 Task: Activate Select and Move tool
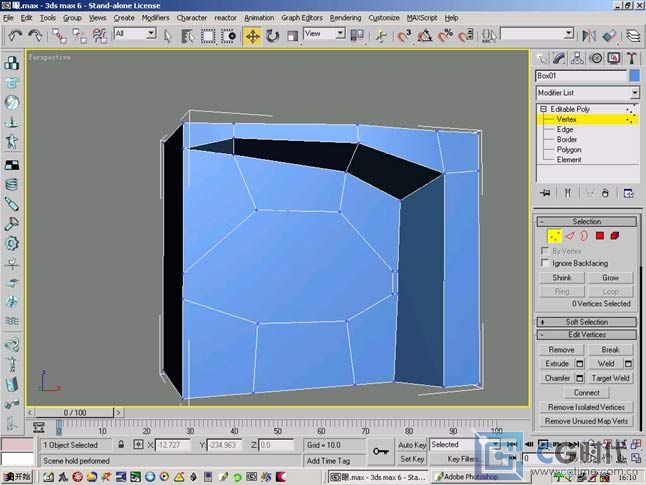252,36
